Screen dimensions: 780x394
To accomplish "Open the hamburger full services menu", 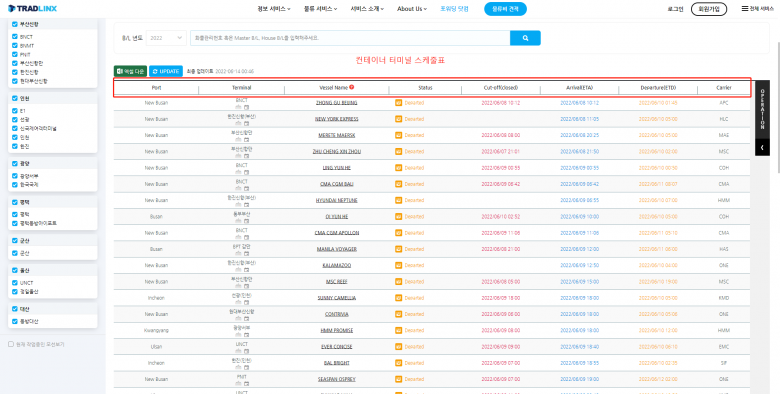I will 757,8.
